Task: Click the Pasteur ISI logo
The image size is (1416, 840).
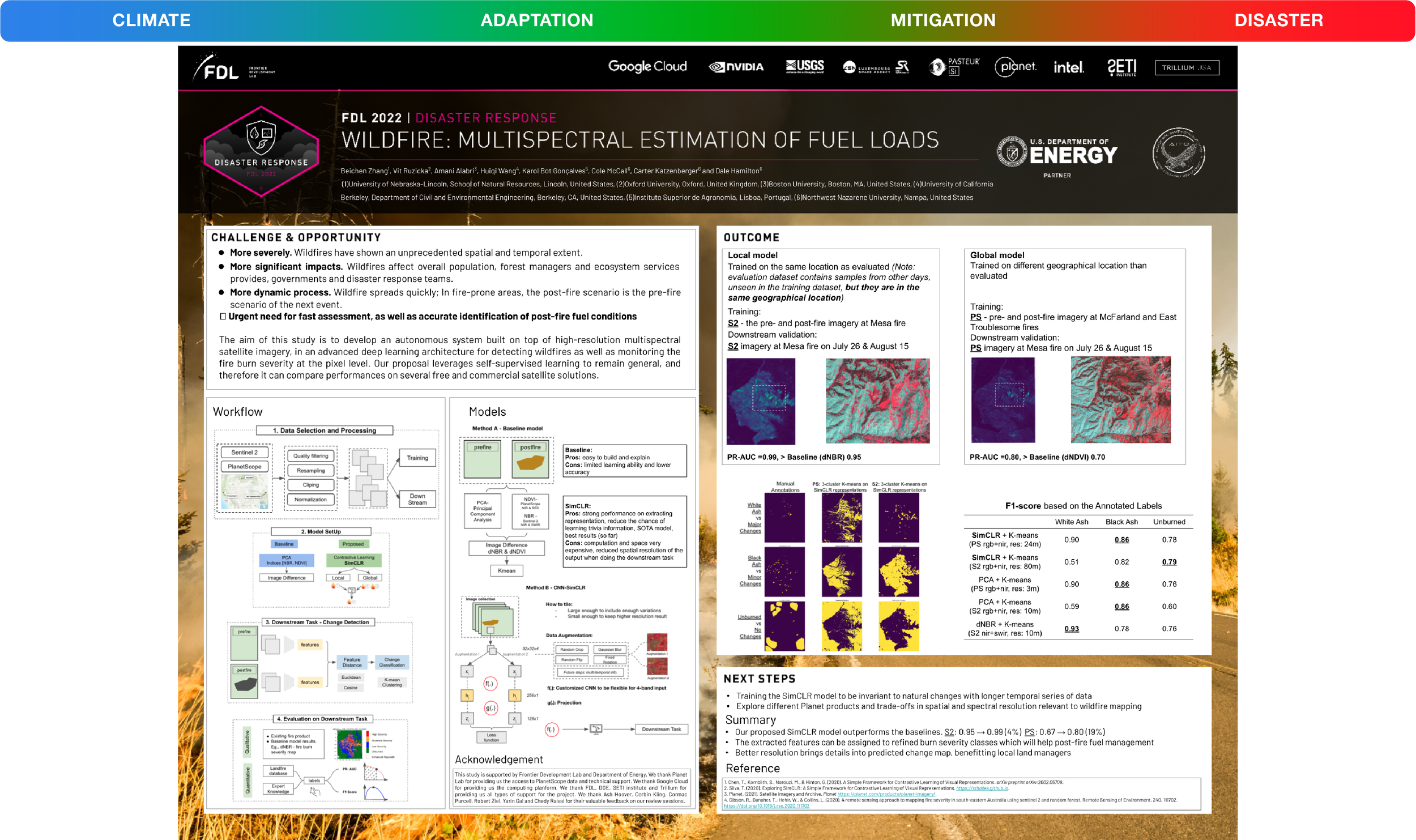Action: click(x=954, y=66)
